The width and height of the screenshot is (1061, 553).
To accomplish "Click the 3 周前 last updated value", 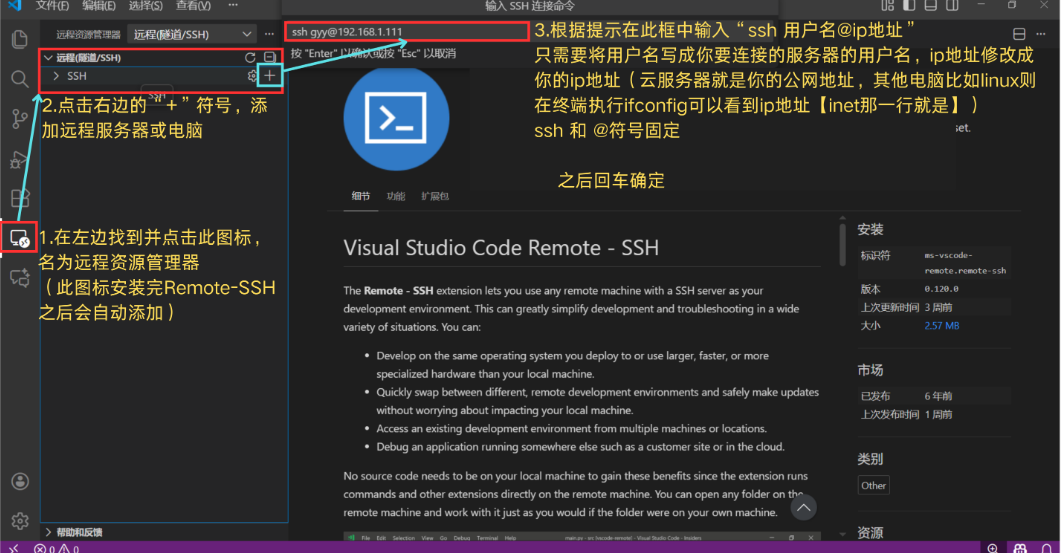I will (x=938, y=307).
